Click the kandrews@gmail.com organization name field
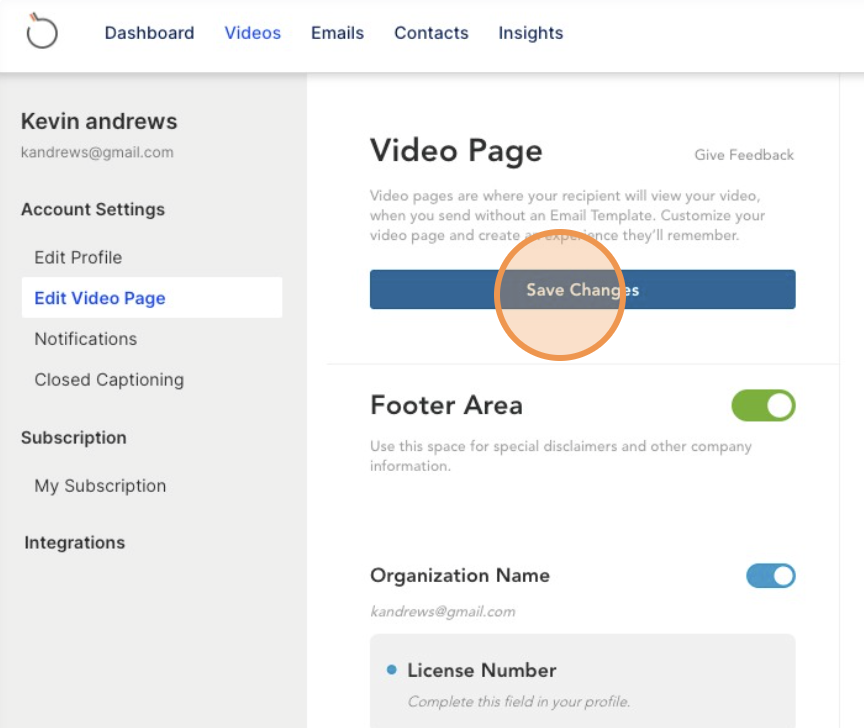Viewport: 864px width, 728px height. 443,611
